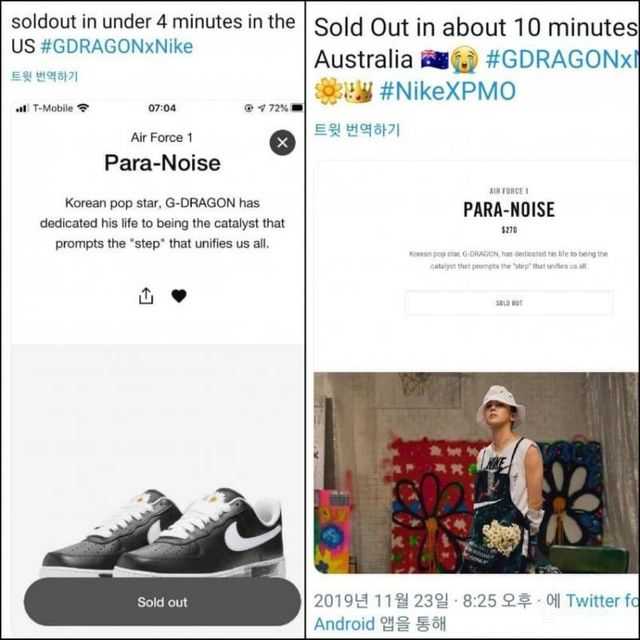This screenshot has height=640, width=640.
Task: Click the Australian flag emoji
Action: point(435,60)
